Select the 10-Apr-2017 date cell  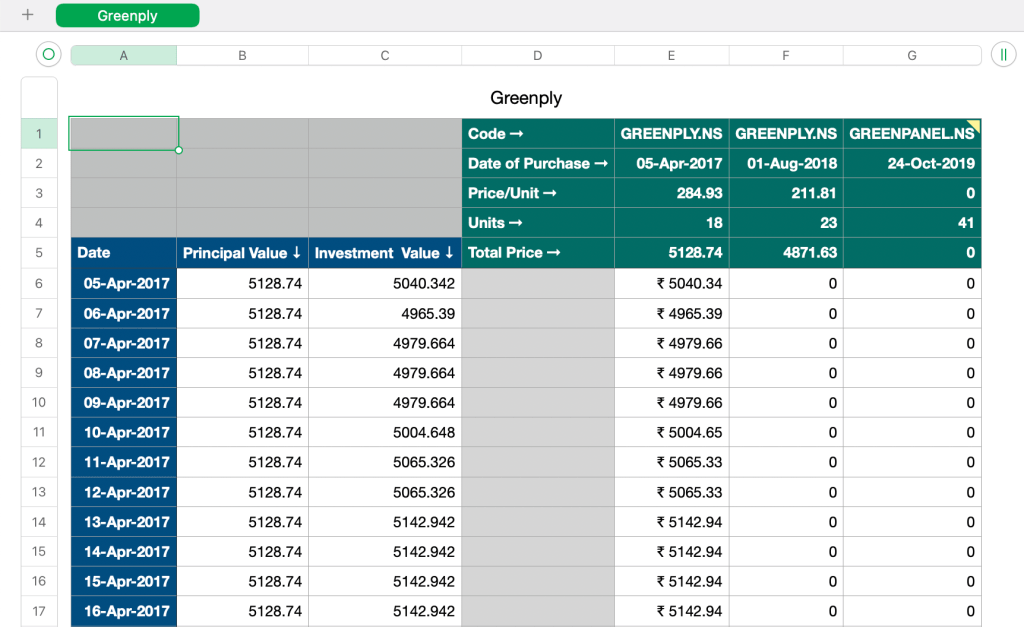(124, 432)
